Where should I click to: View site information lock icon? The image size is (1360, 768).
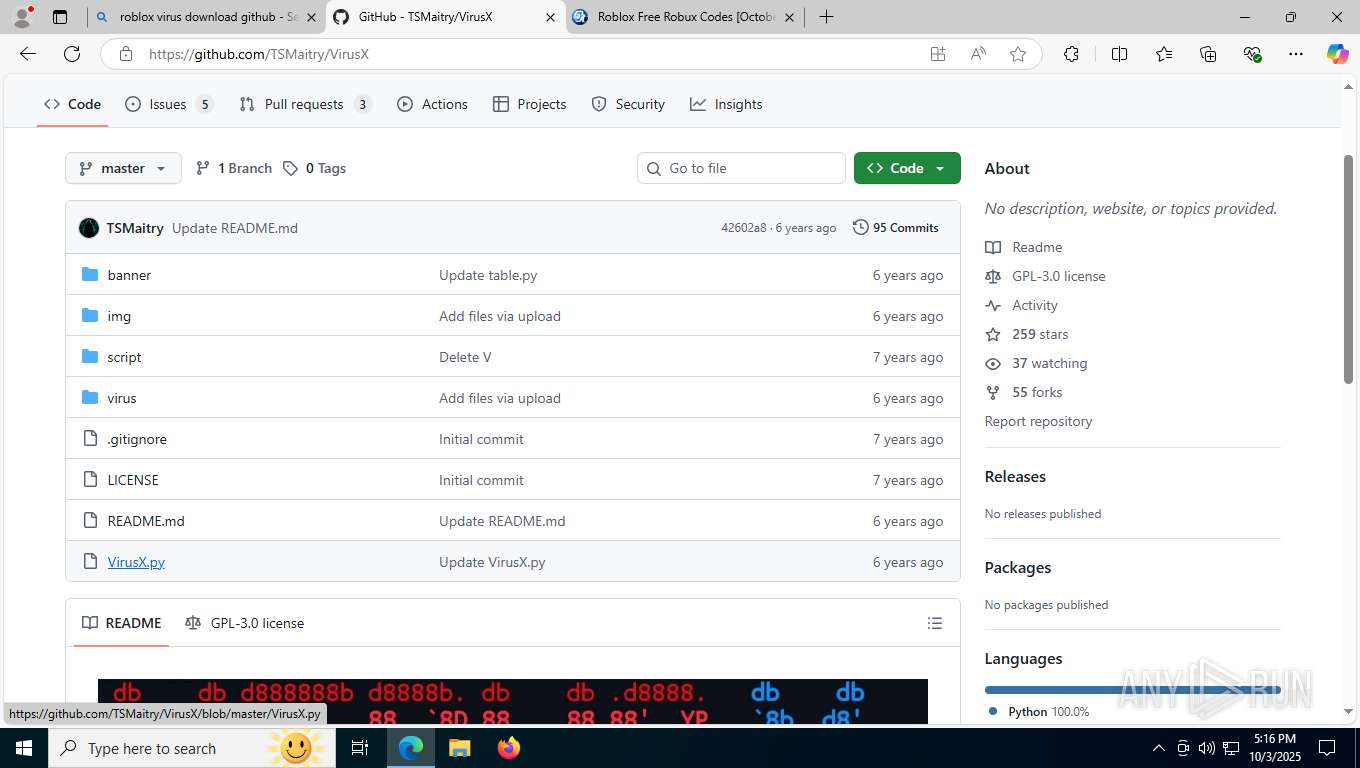[125, 54]
